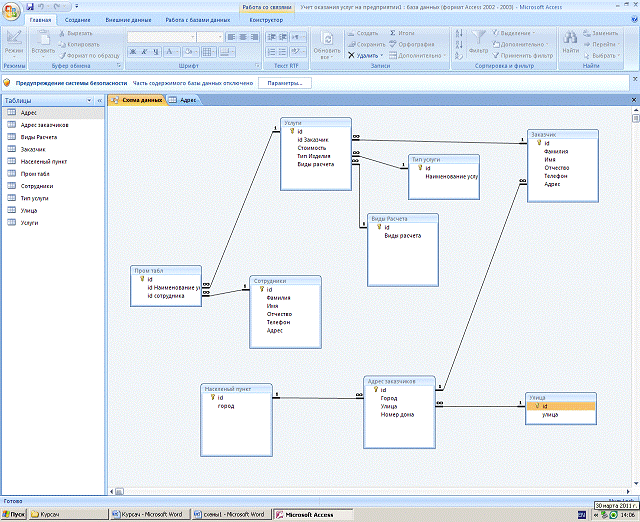
Task: Click the Пуск start button
Action: tap(14, 514)
